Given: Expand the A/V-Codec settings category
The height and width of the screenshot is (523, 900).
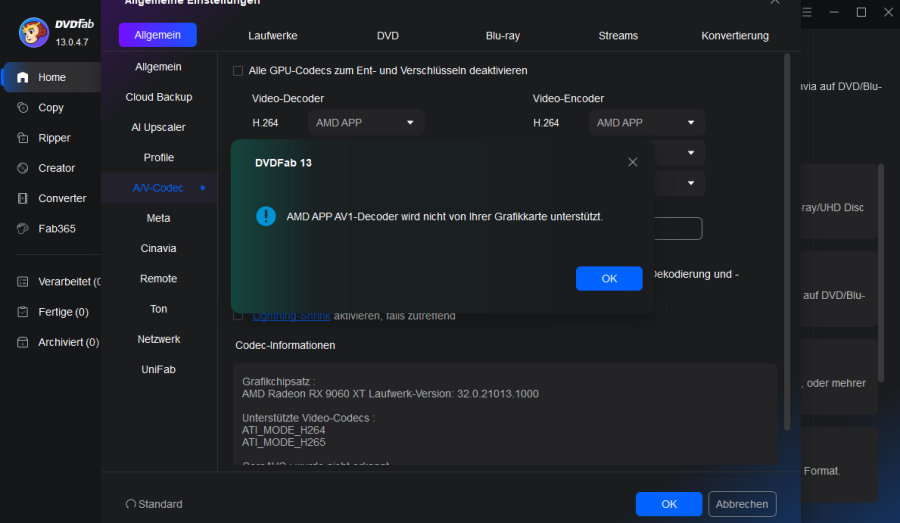Looking at the screenshot, I should coord(159,187).
